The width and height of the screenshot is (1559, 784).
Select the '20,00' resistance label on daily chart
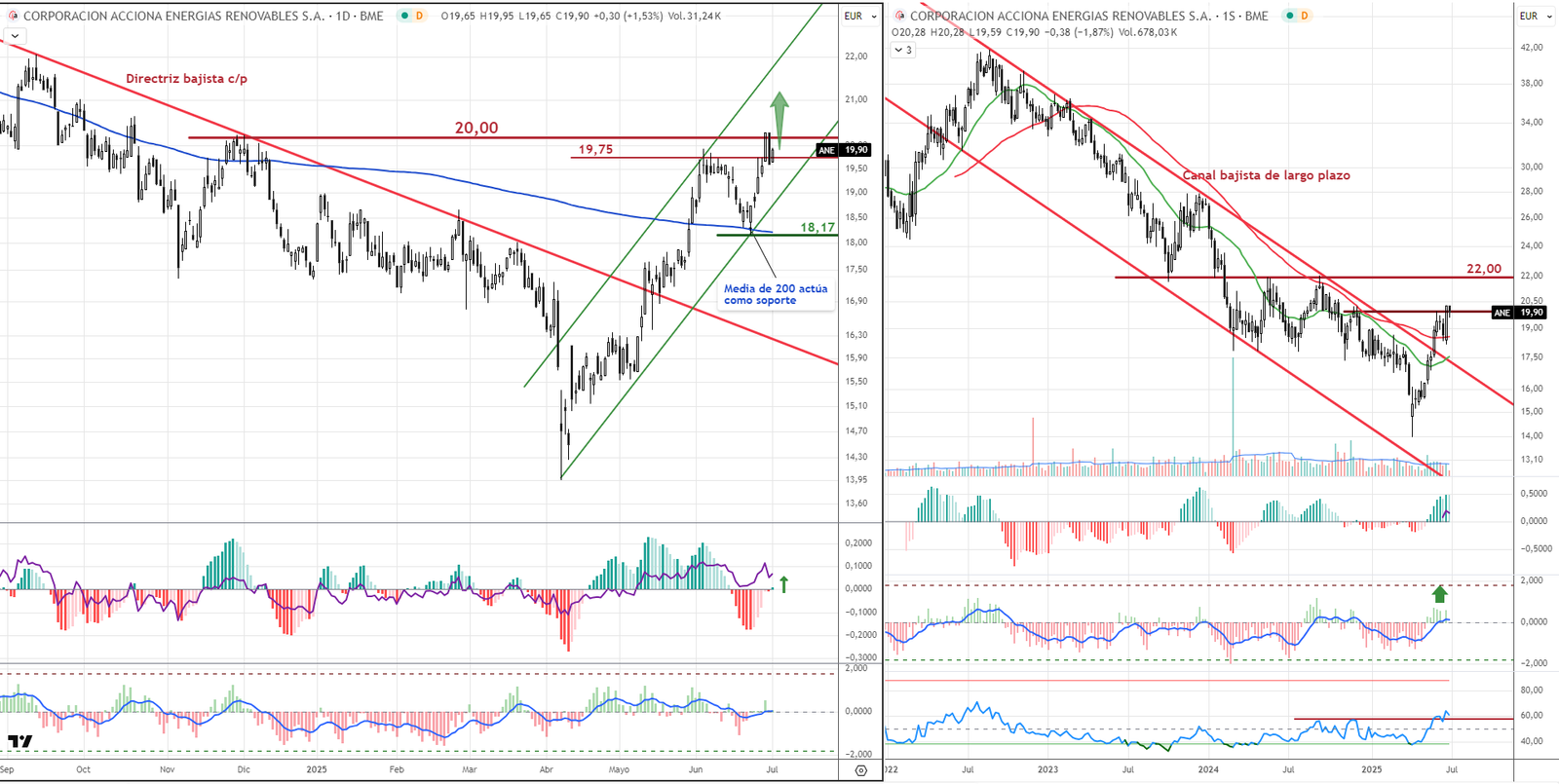point(476,128)
